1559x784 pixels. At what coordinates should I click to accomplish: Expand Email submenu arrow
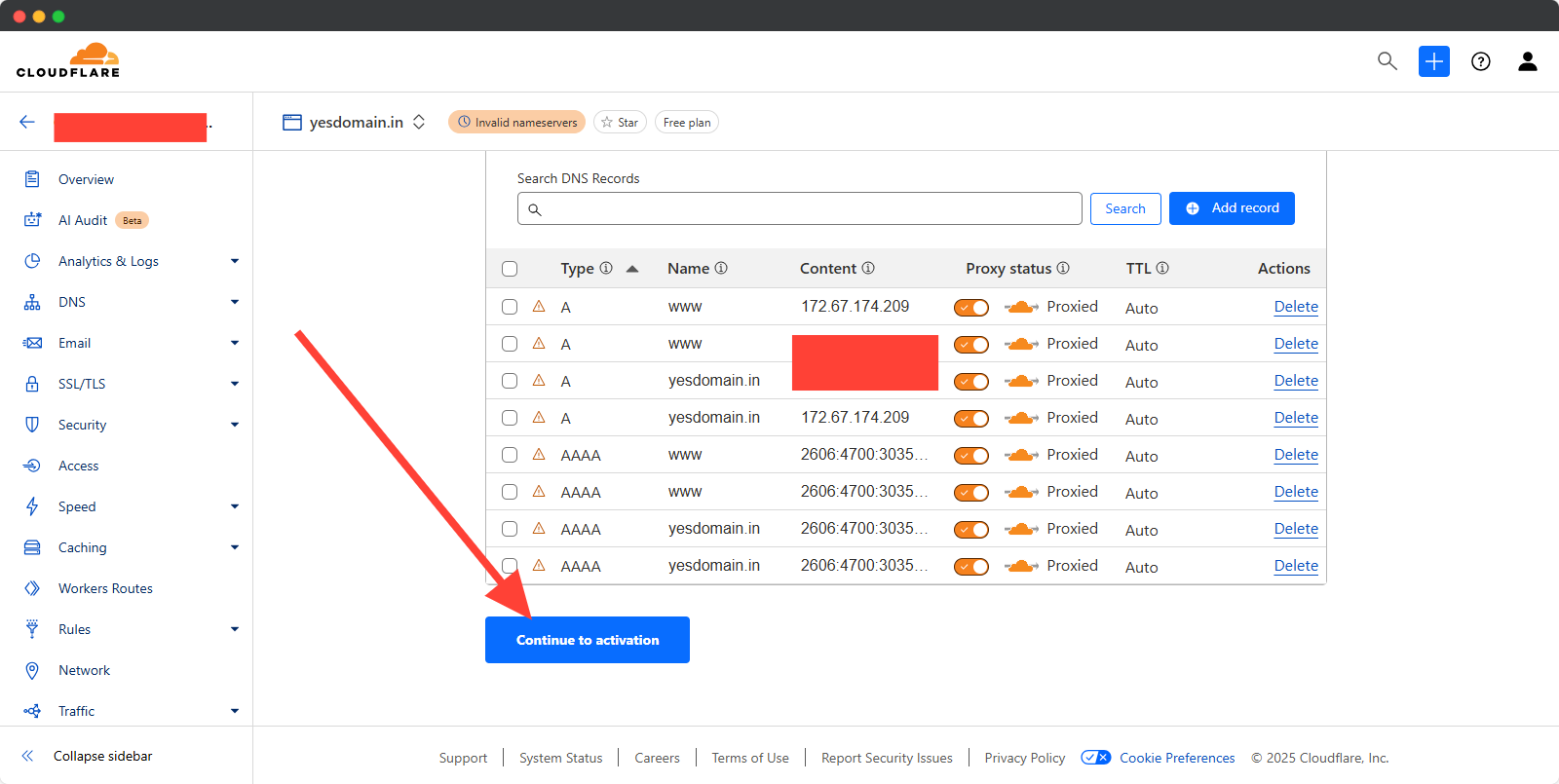tap(235, 343)
